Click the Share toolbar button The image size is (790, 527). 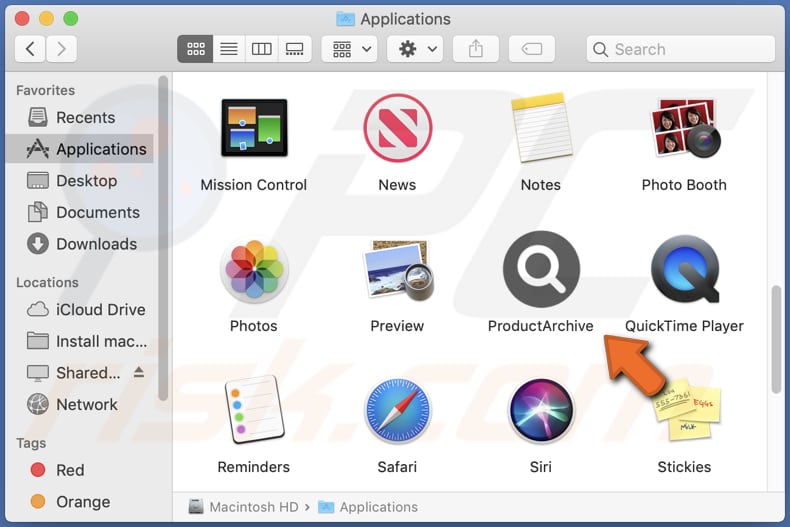click(x=476, y=49)
